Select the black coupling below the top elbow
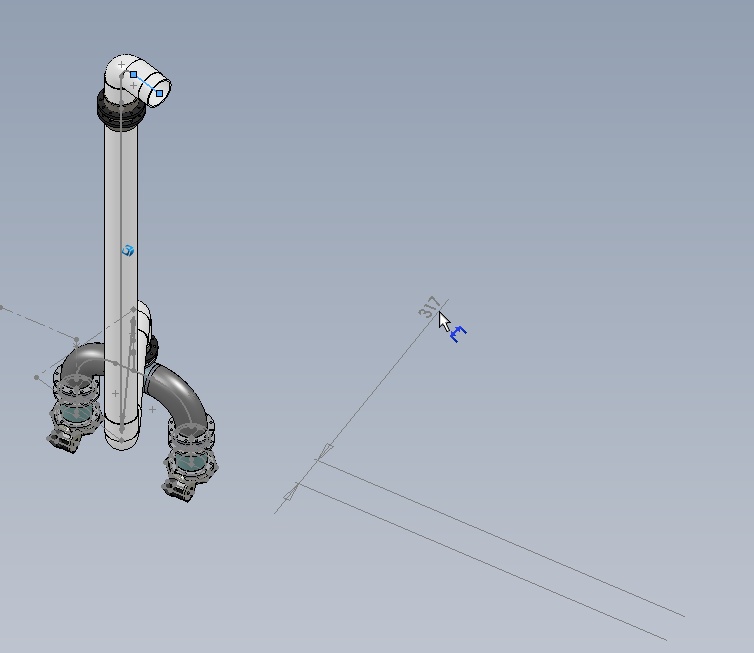Screen dimensions: 754x653 tap(120, 114)
